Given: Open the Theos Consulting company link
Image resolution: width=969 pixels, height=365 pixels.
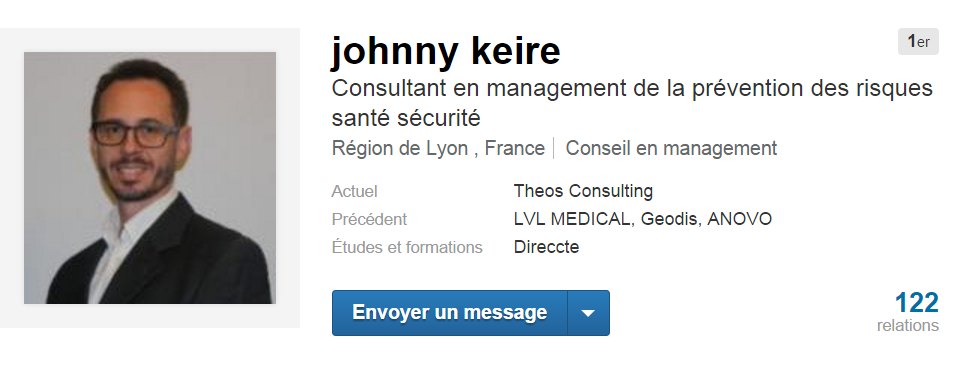Looking at the screenshot, I should (x=583, y=191).
